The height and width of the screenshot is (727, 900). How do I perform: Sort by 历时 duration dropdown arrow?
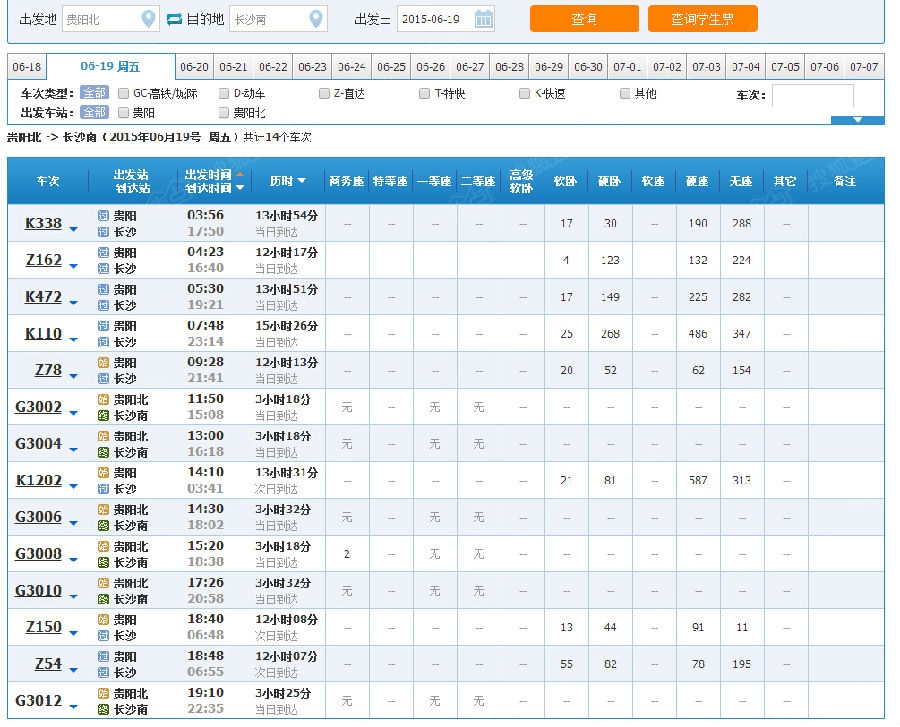pos(301,181)
